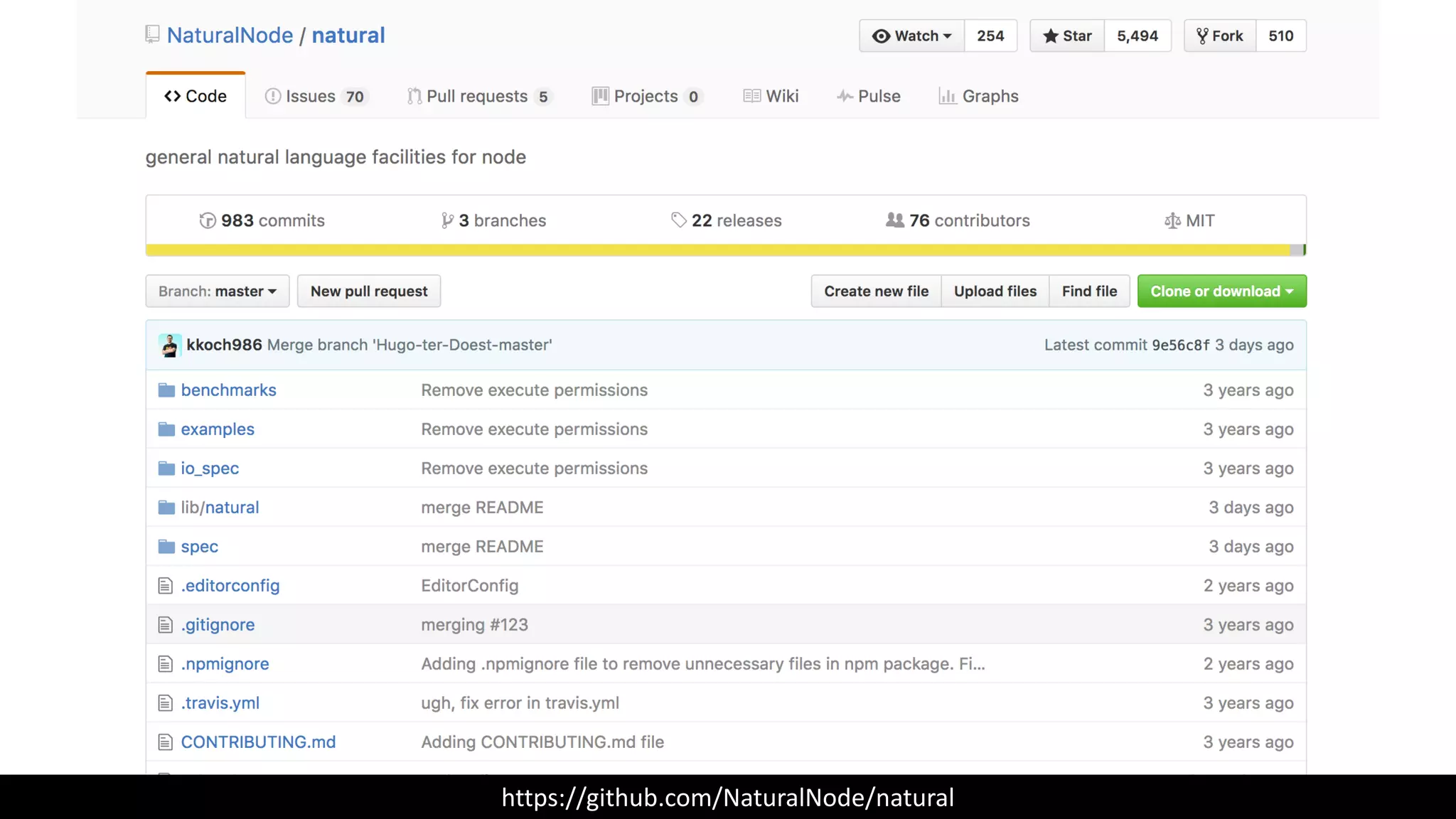Open the Graphs tab
Viewport: 1456px width, 819px height.
click(x=978, y=96)
